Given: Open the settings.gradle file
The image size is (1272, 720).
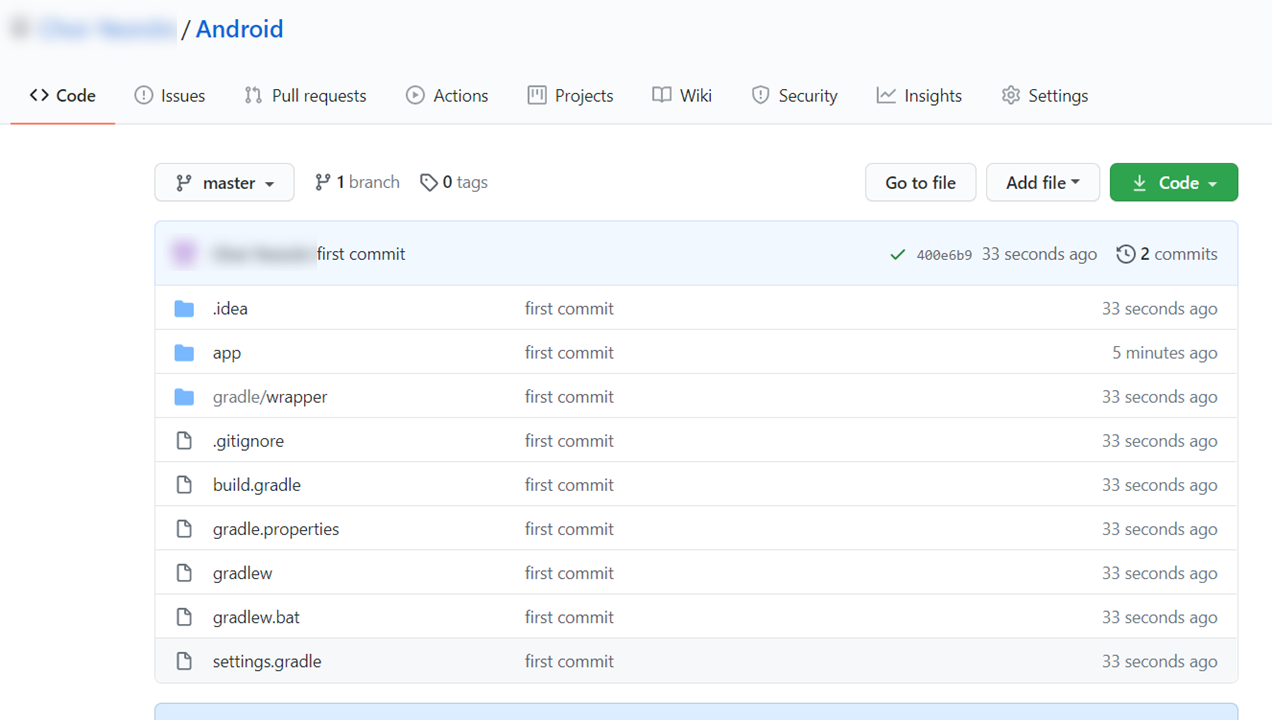Looking at the screenshot, I should pos(267,661).
